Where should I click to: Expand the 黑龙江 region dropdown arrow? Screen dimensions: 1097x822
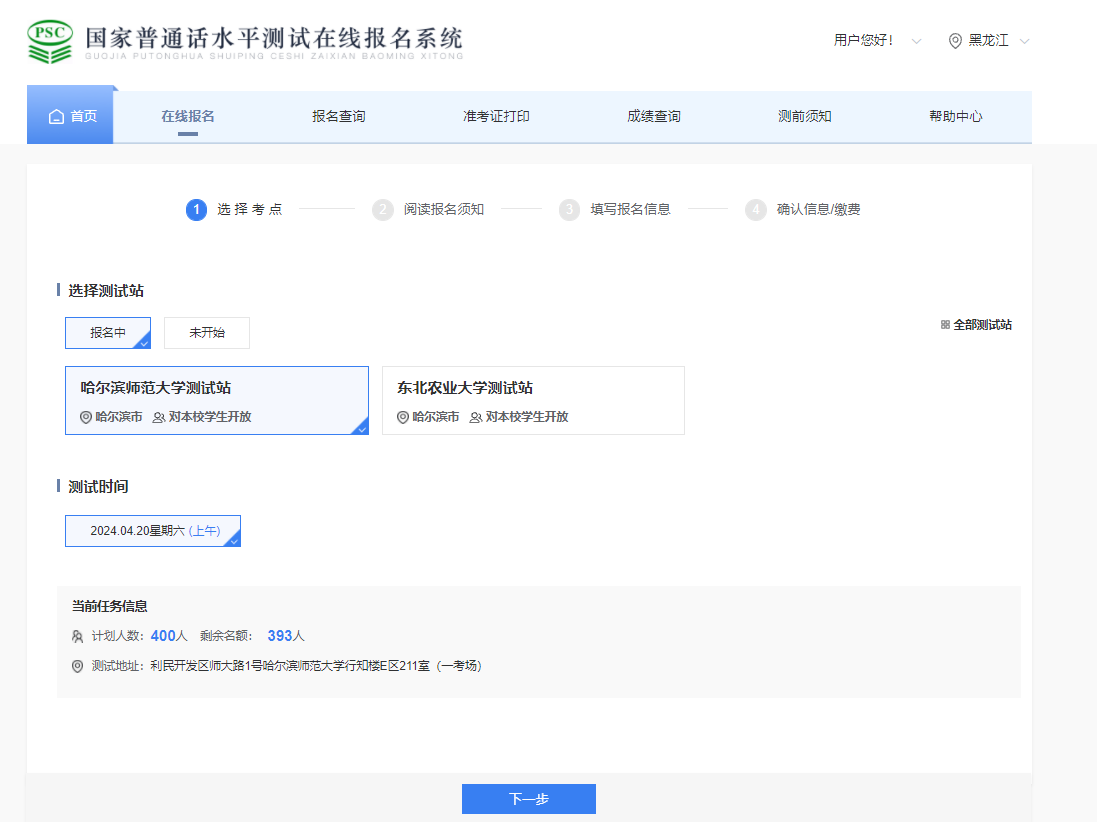click(1025, 41)
